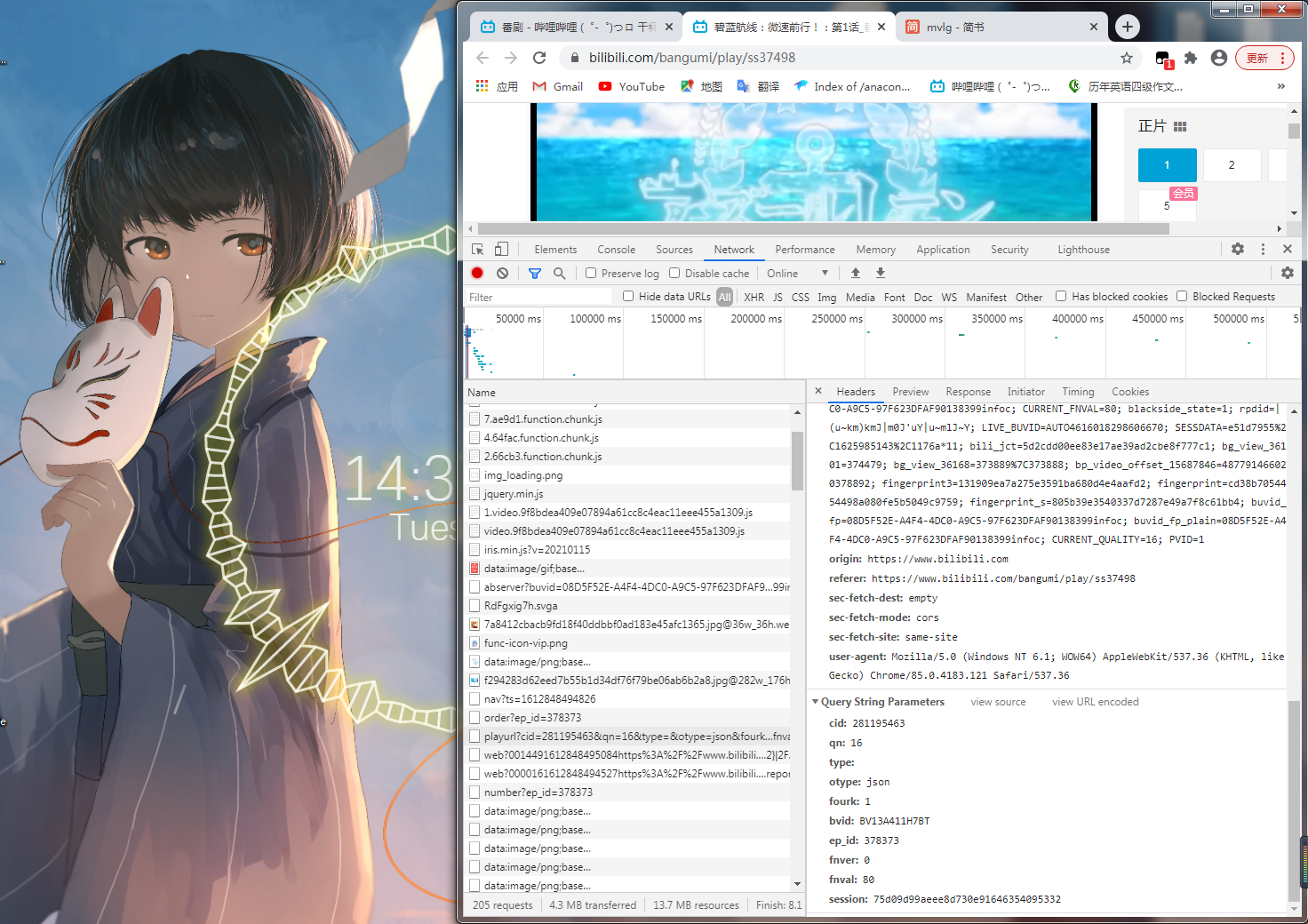Select the RdFgxig7h.svga request
This screenshot has width=1308, height=924.
point(627,606)
